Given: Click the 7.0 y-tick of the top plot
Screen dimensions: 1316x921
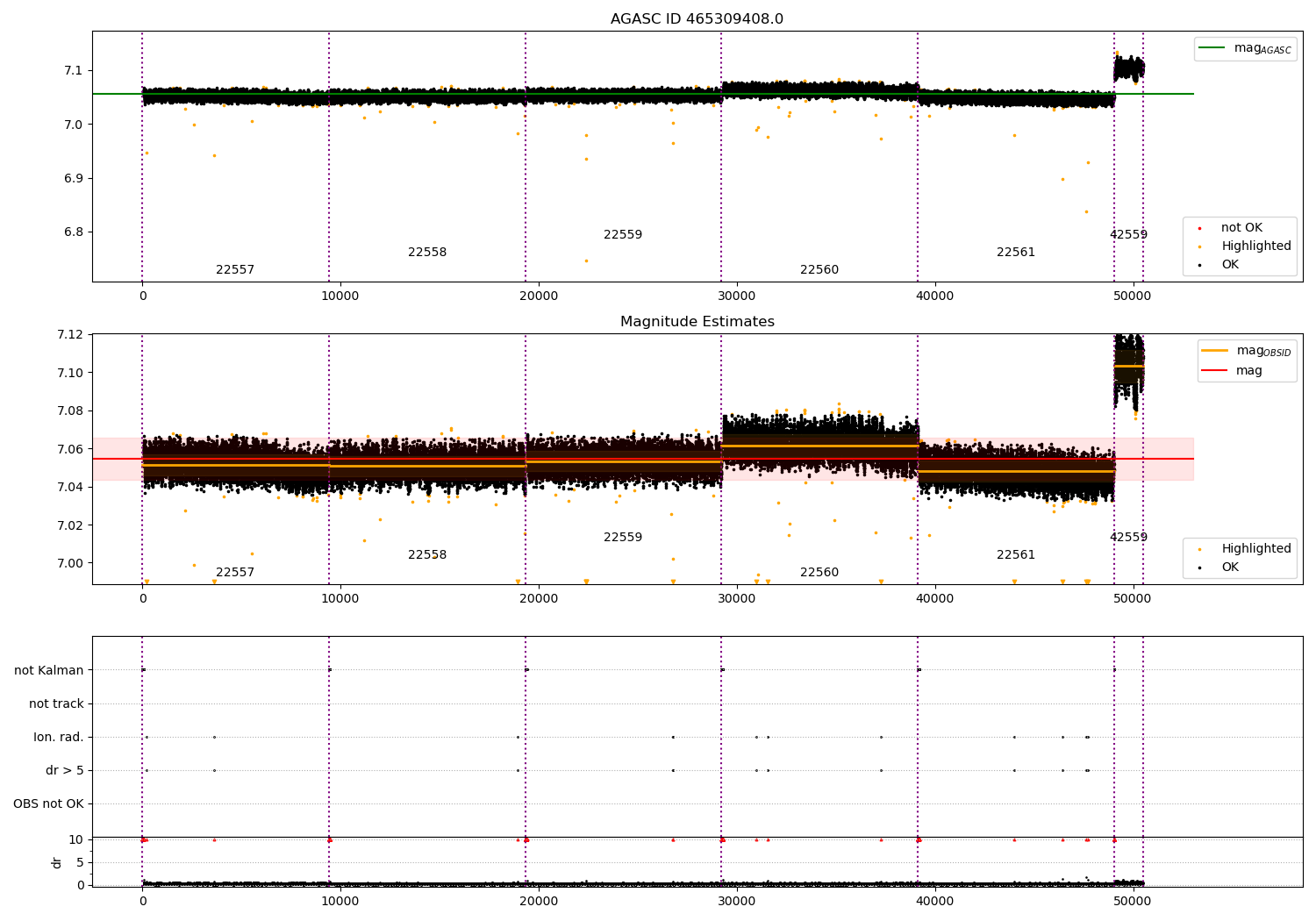Looking at the screenshot, I should (72, 125).
